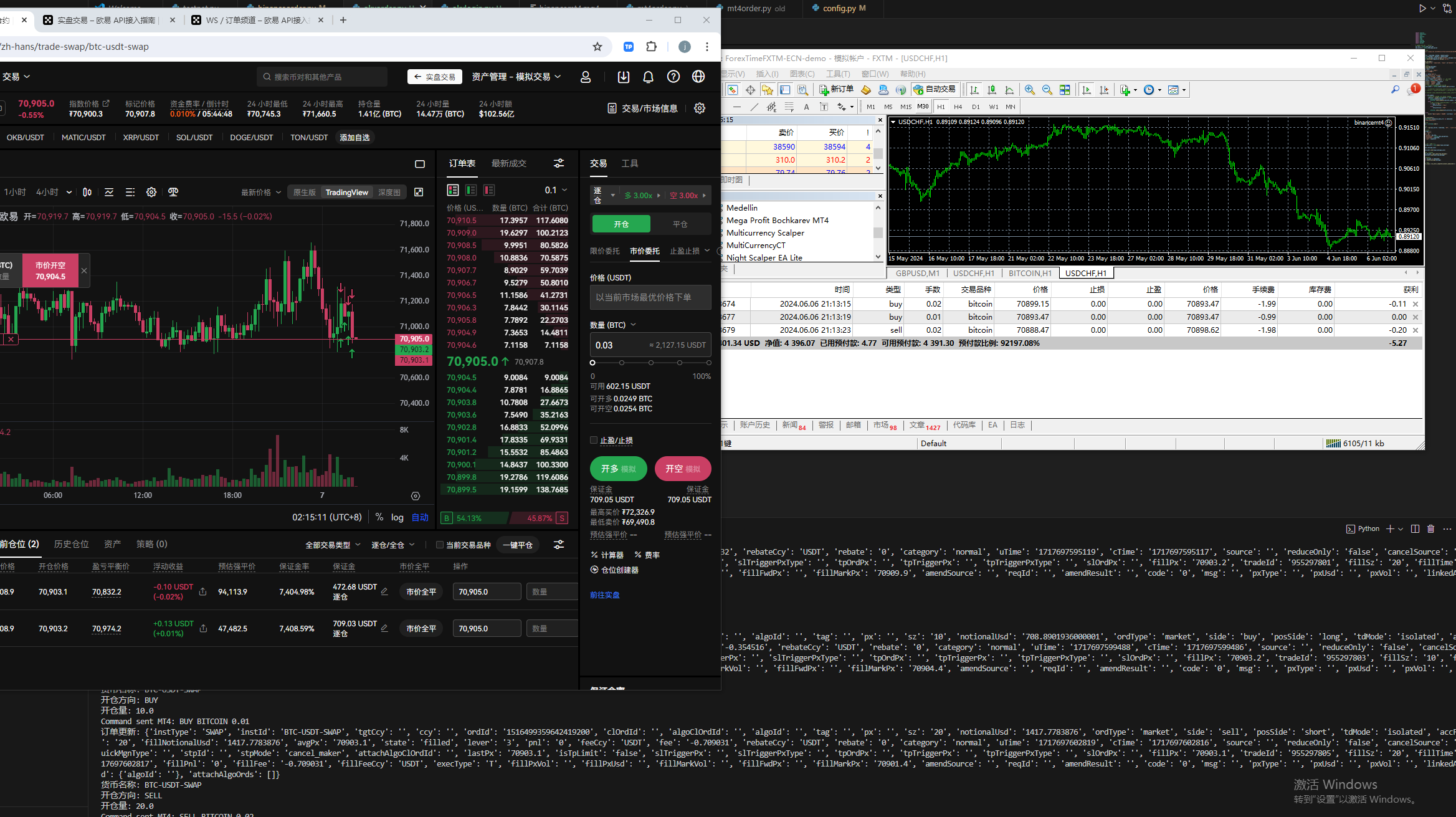Screen dimensions: 1456x817
Task: Open OKX user profile icon
Action: pos(585,77)
